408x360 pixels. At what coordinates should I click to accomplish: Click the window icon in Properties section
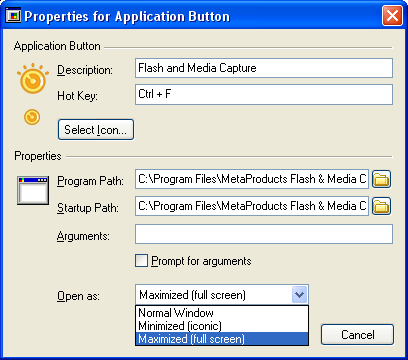point(33,190)
